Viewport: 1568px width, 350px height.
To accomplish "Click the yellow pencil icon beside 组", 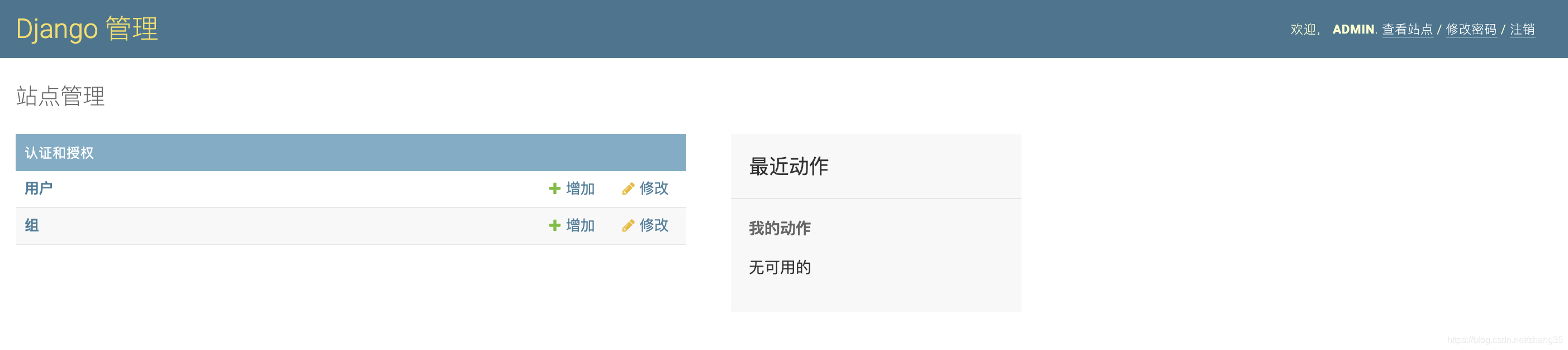I will click(x=628, y=225).
